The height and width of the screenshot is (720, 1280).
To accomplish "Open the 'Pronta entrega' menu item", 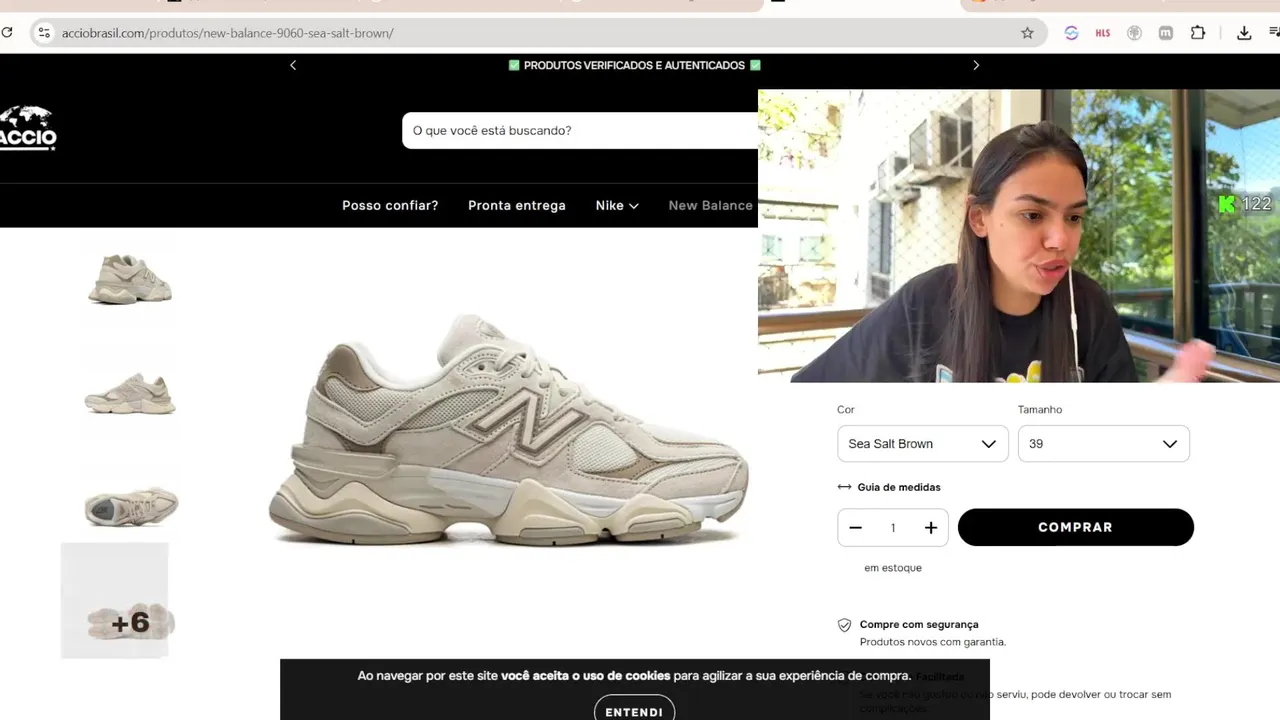I will [517, 205].
